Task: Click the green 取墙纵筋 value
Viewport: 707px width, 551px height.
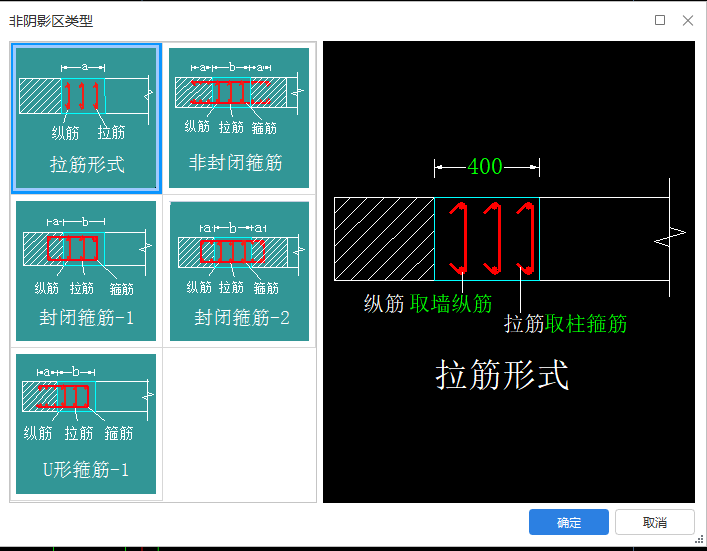Action: tap(450, 303)
